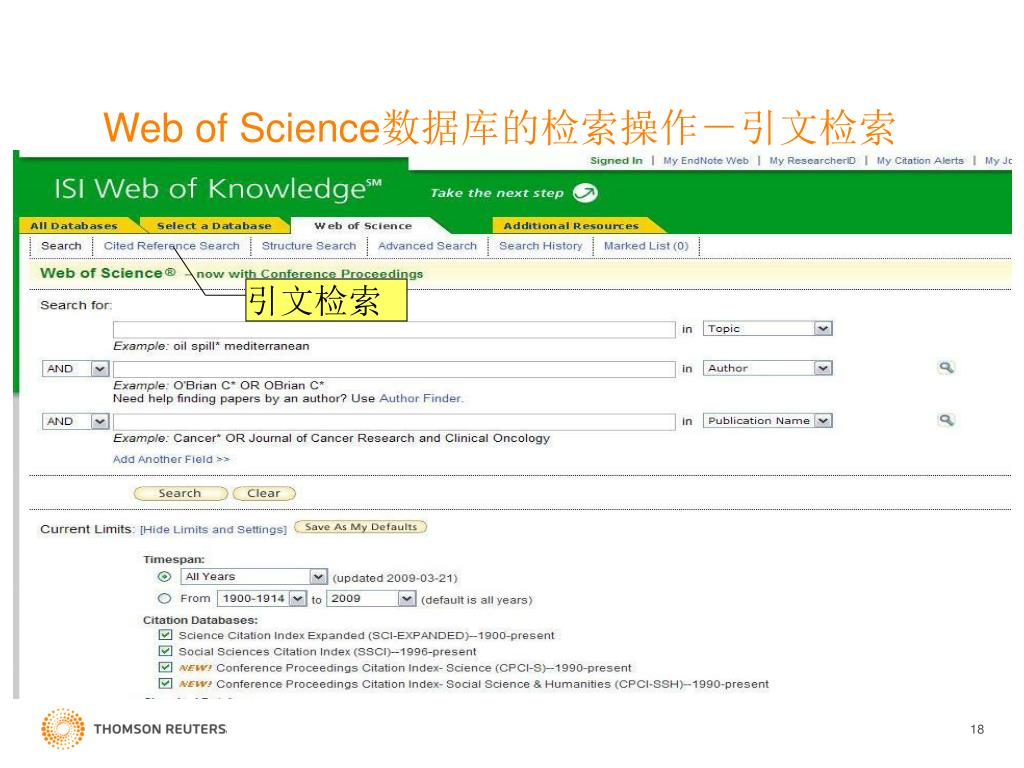Open Structure Search
The width and height of the screenshot is (1024, 768).
pyautogui.click(x=309, y=246)
